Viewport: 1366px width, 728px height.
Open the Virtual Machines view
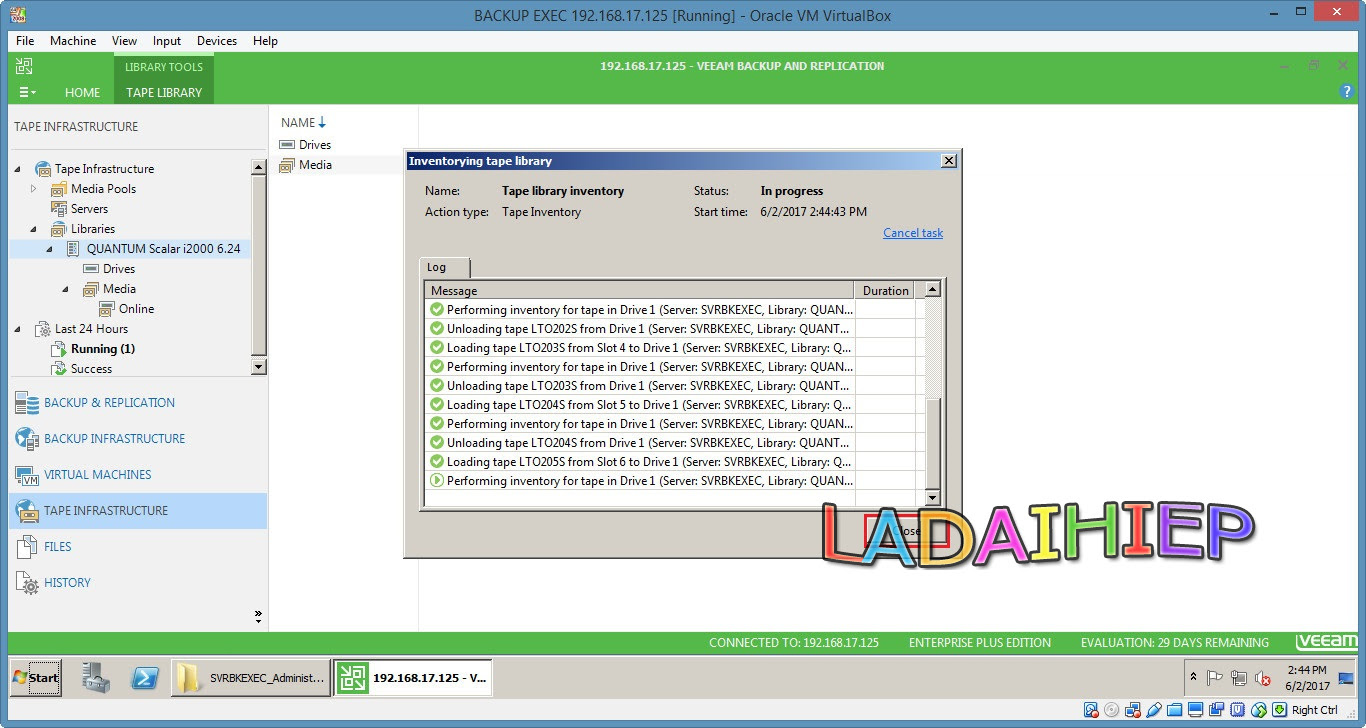pos(138,475)
